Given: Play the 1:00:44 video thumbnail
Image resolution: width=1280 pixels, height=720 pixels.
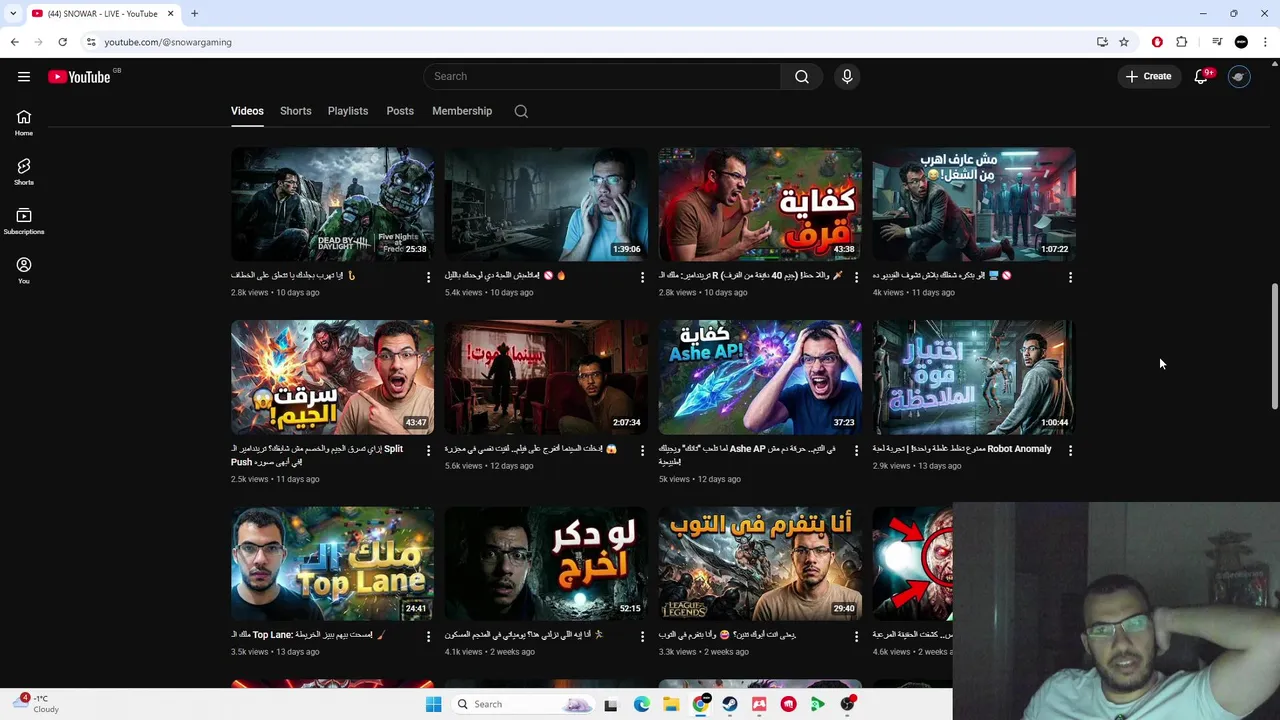Looking at the screenshot, I should pos(974,377).
